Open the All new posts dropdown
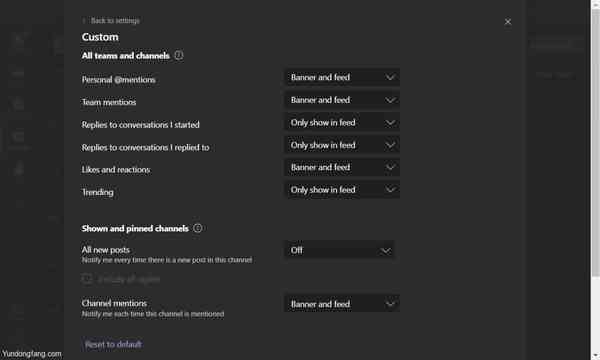600x360 pixels. pyautogui.click(x=339, y=250)
